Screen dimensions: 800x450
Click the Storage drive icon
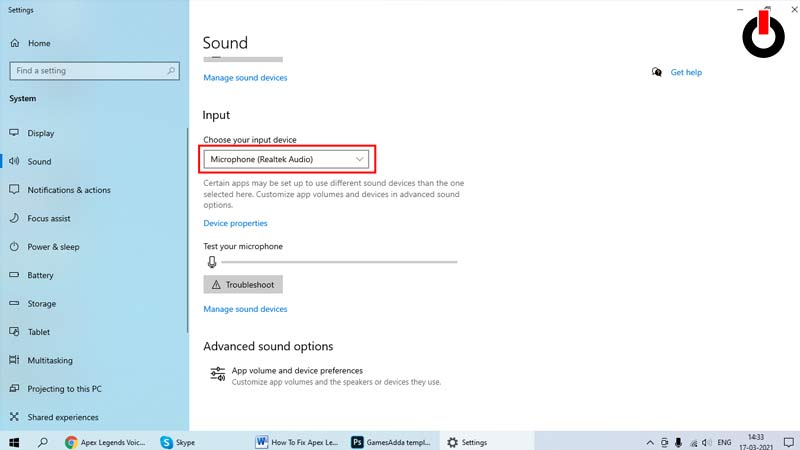click(14, 303)
